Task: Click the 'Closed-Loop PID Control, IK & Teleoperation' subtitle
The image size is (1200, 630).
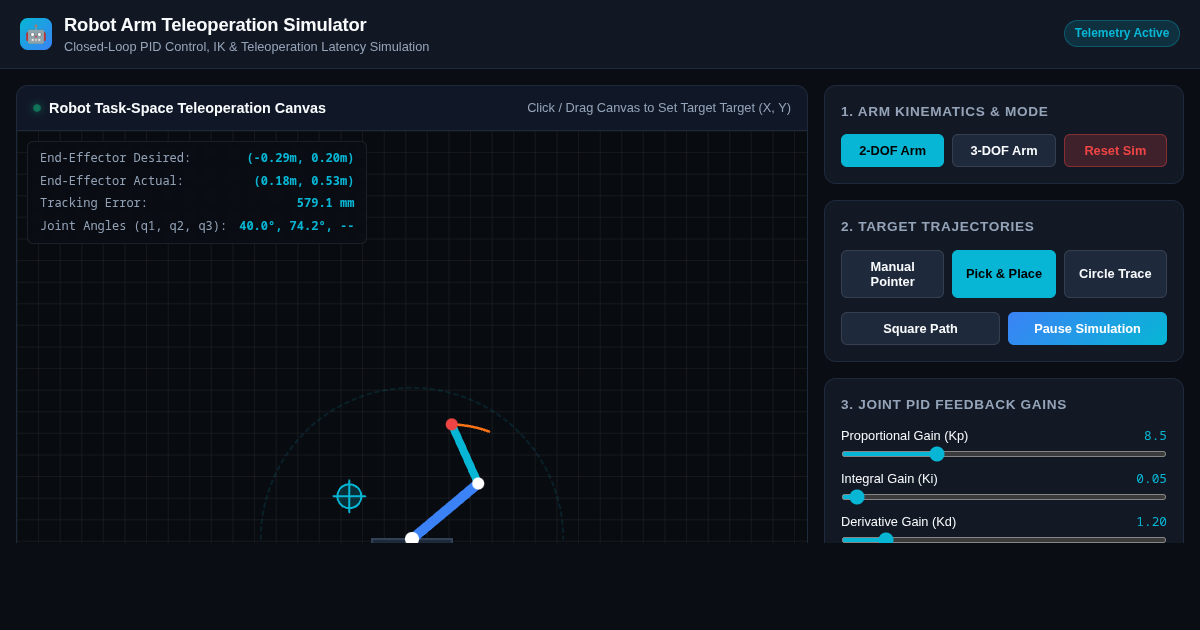Action: coord(246,47)
